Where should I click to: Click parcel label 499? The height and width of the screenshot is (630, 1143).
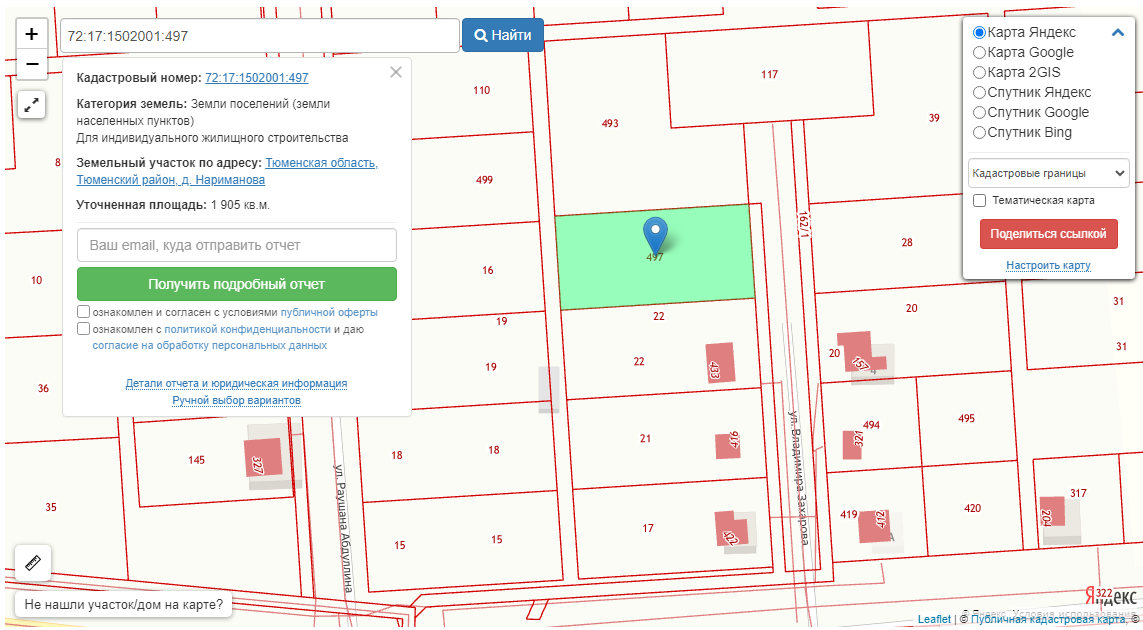pyautogui.click(x=484, y=180)
